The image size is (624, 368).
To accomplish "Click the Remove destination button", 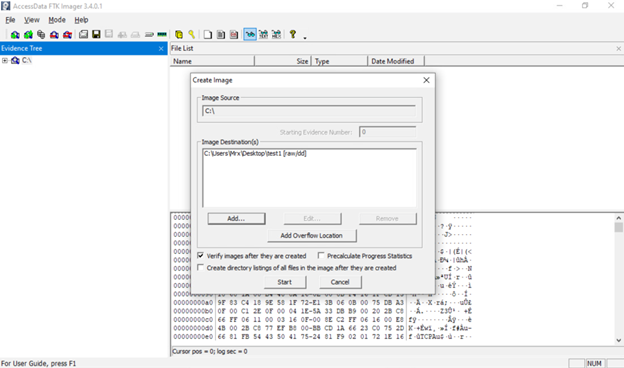I will pyautogui.click(x=388, y=218).
